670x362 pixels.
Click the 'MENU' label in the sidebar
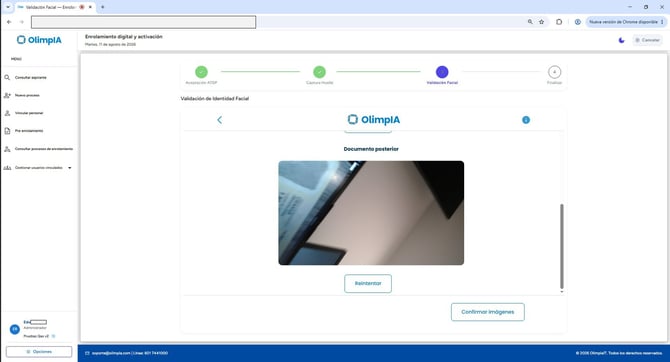[16, 59]
